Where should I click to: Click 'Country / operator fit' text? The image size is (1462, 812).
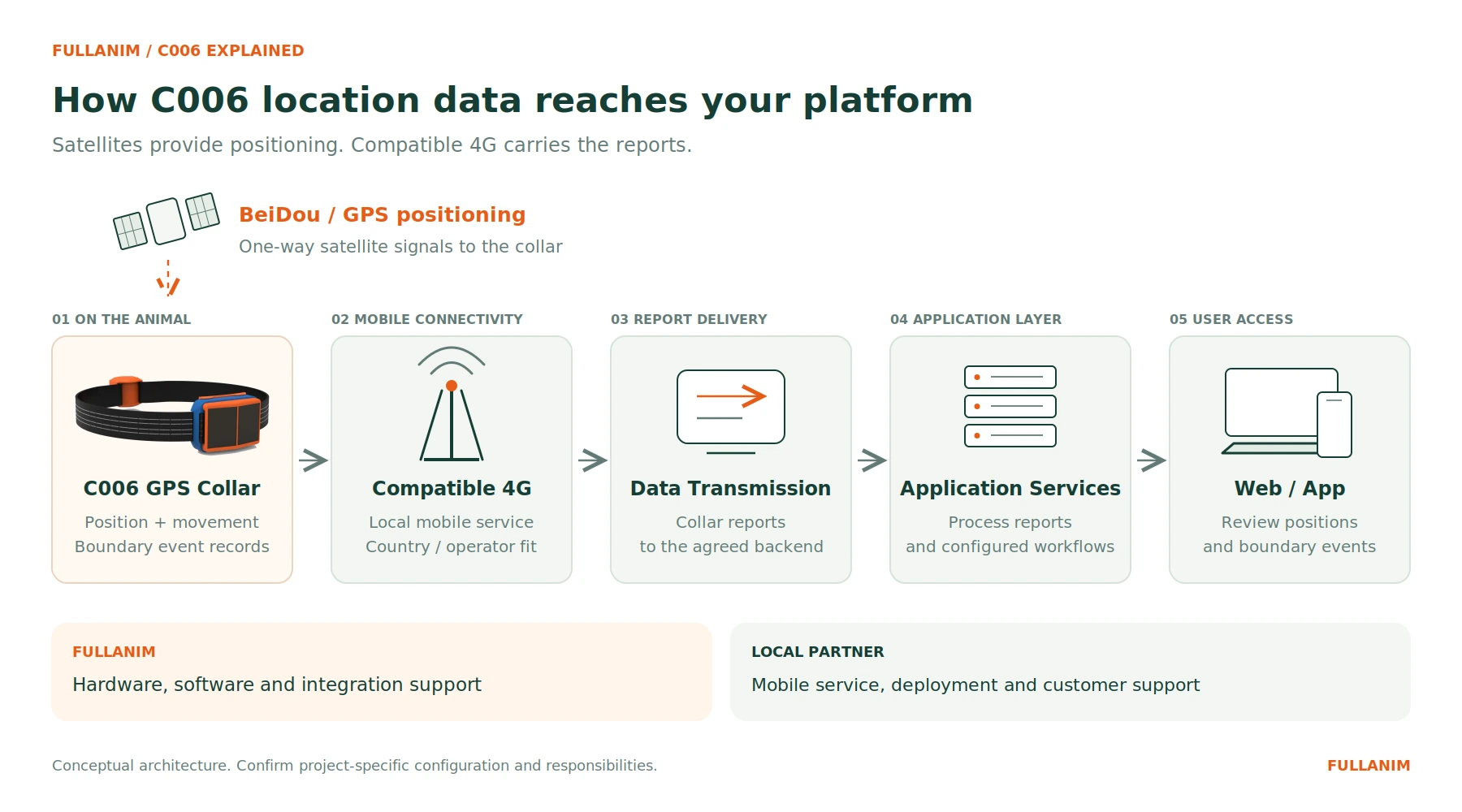(452, 546)
